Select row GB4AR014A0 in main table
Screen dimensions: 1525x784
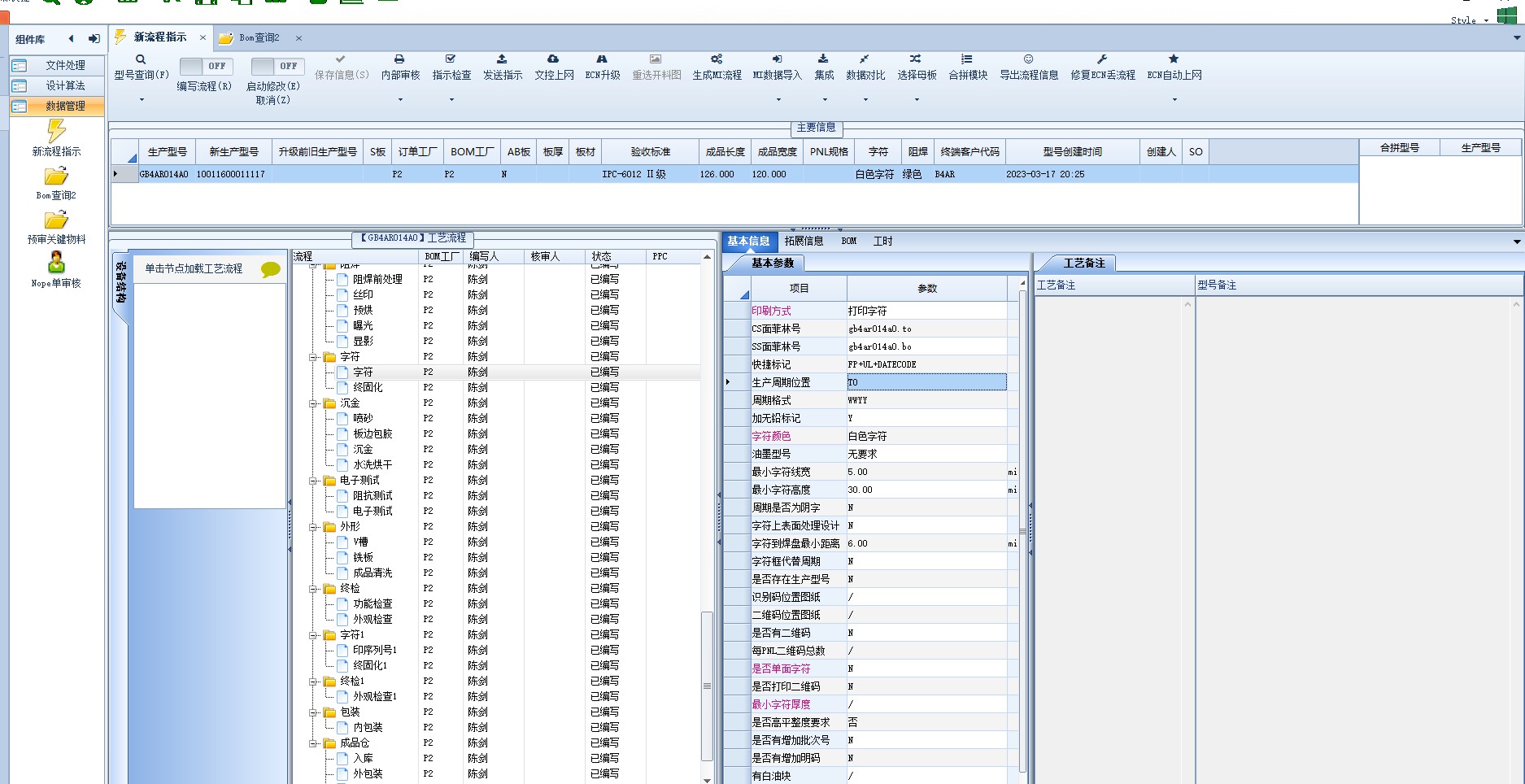734,174
